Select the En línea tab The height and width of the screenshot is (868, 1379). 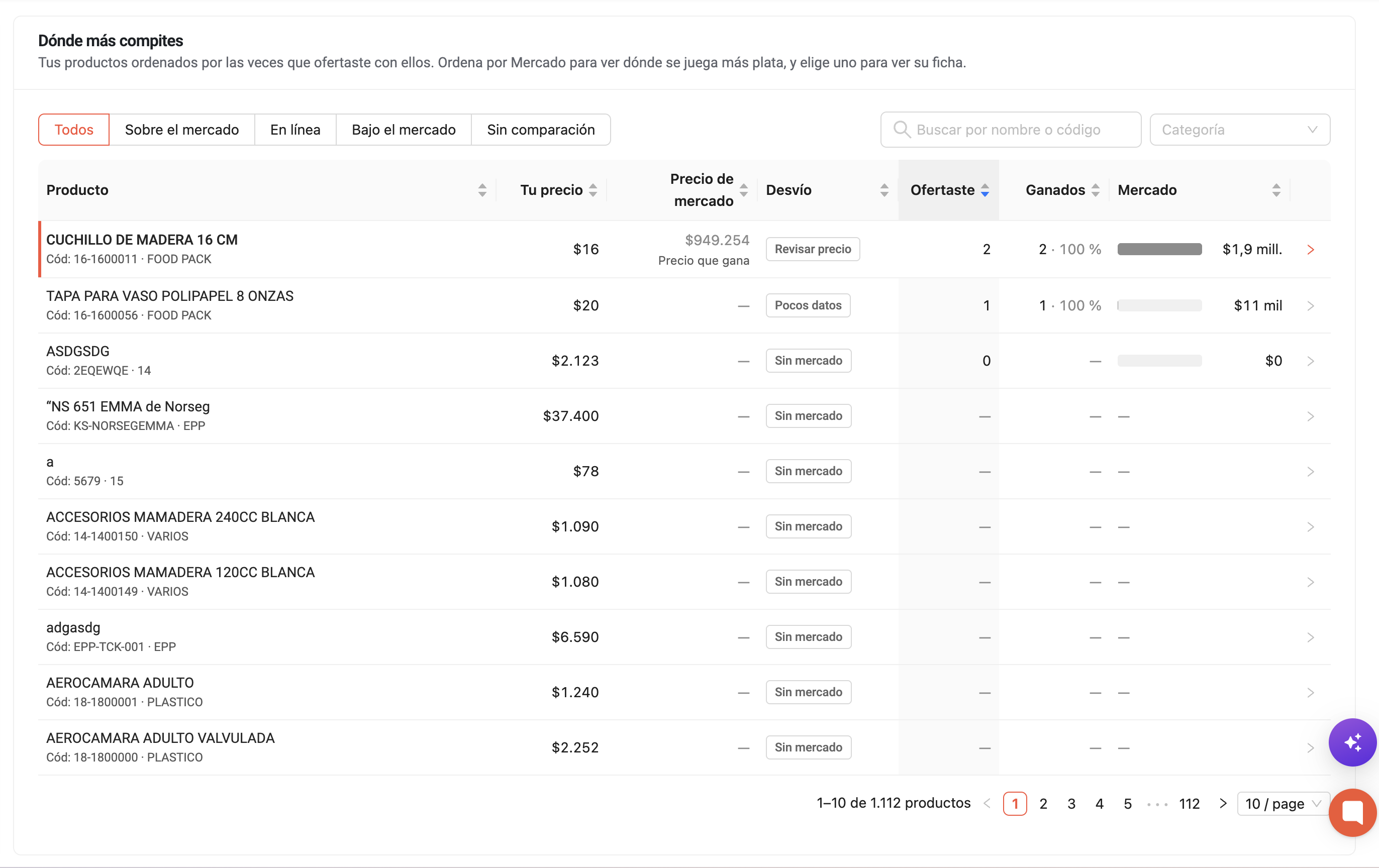pos(295,130)
